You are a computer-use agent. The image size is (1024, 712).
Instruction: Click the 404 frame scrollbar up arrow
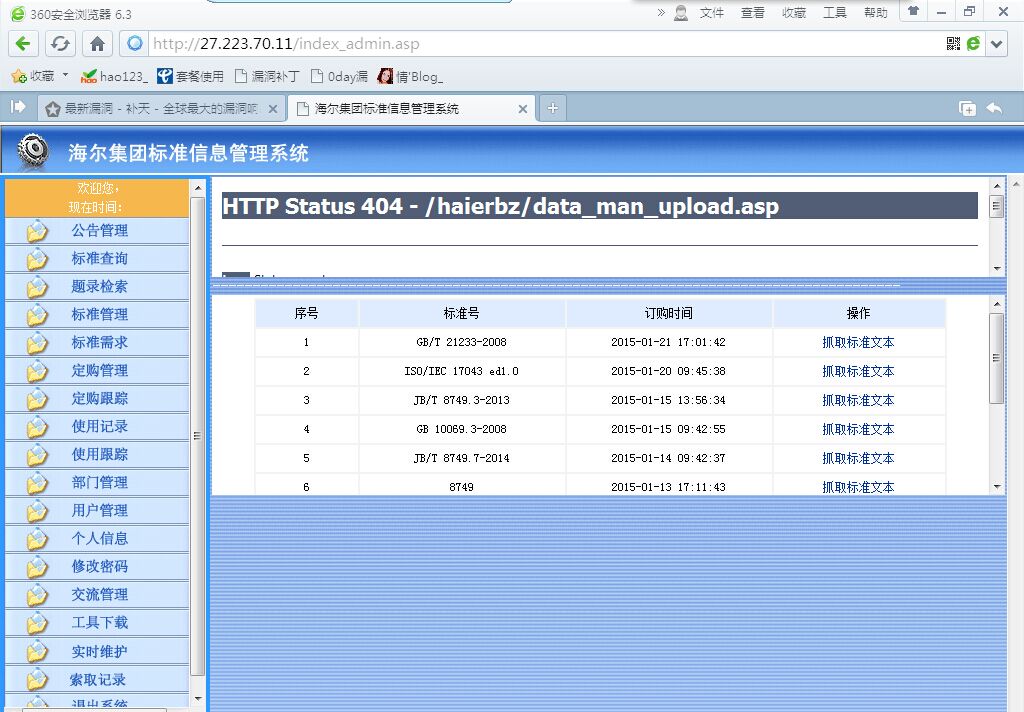[997, 186]
